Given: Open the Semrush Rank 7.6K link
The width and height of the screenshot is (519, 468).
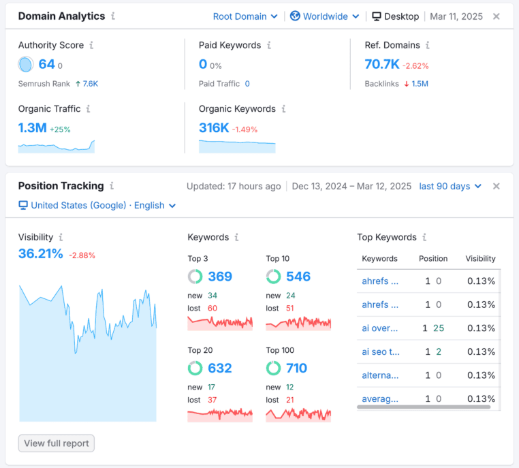Looking at the screenshot, I should pos(90,84).
